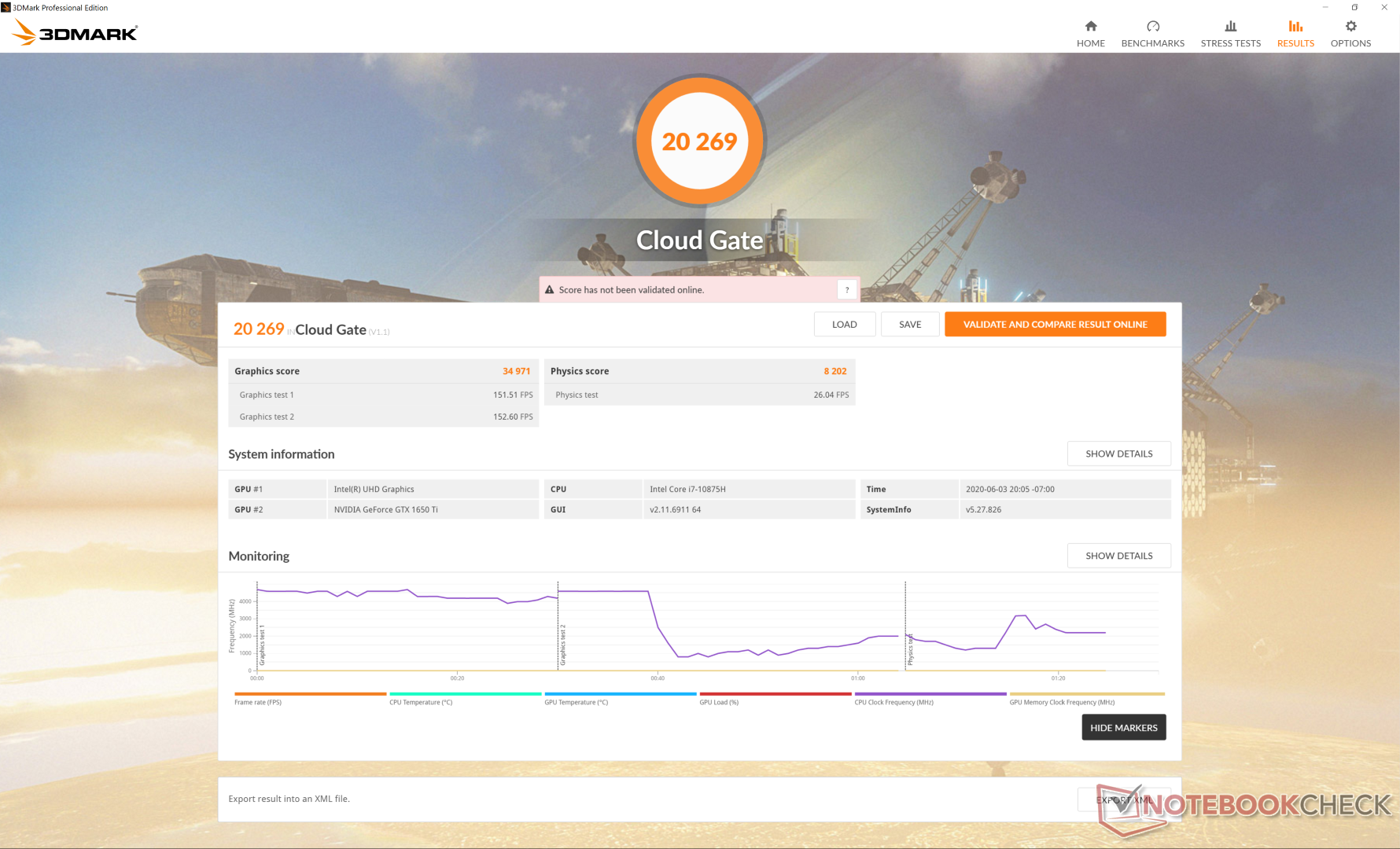
Task: Select the Graphics test 2 row
Action: 384,417
